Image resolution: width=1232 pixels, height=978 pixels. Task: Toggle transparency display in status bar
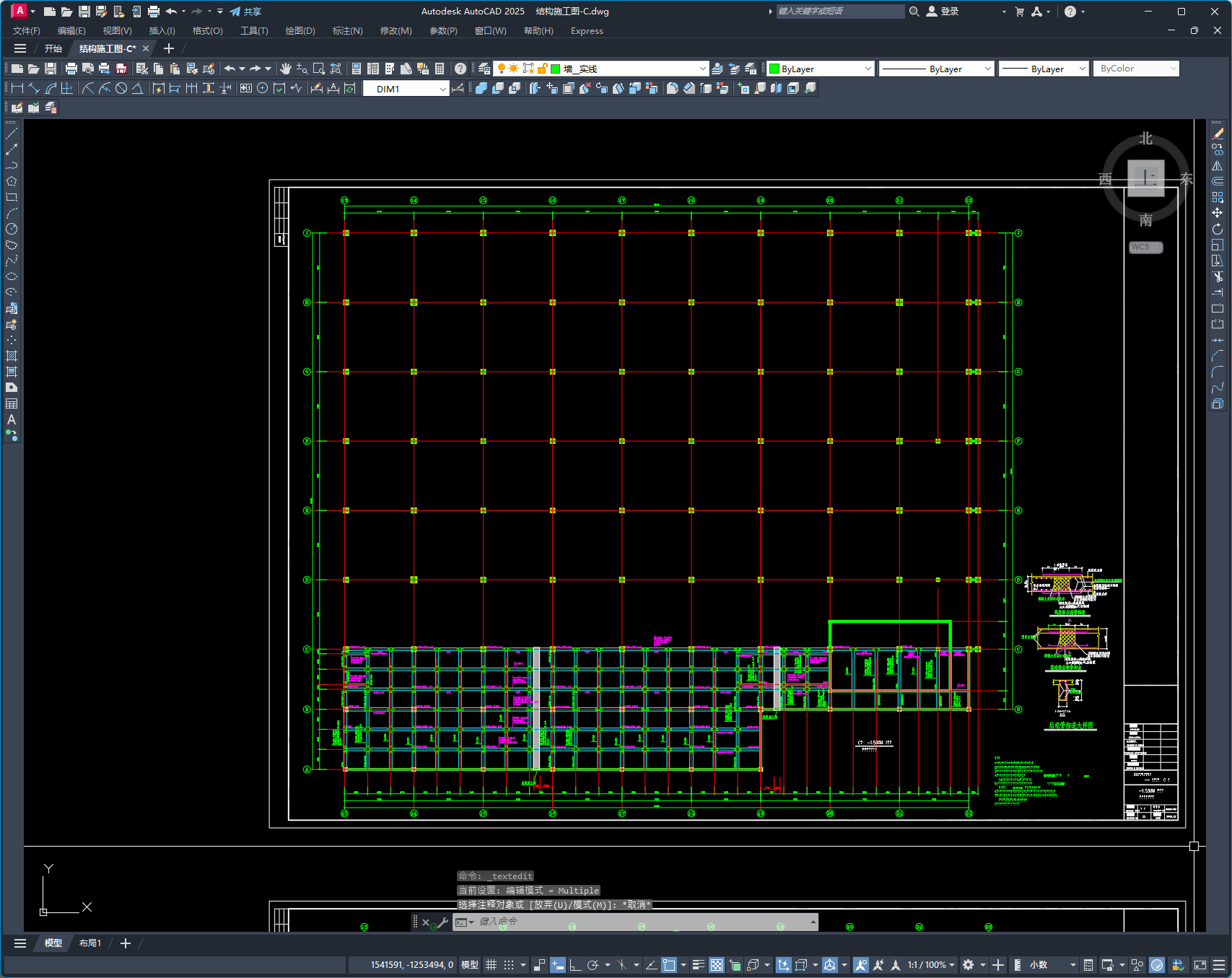coord(717,965)
